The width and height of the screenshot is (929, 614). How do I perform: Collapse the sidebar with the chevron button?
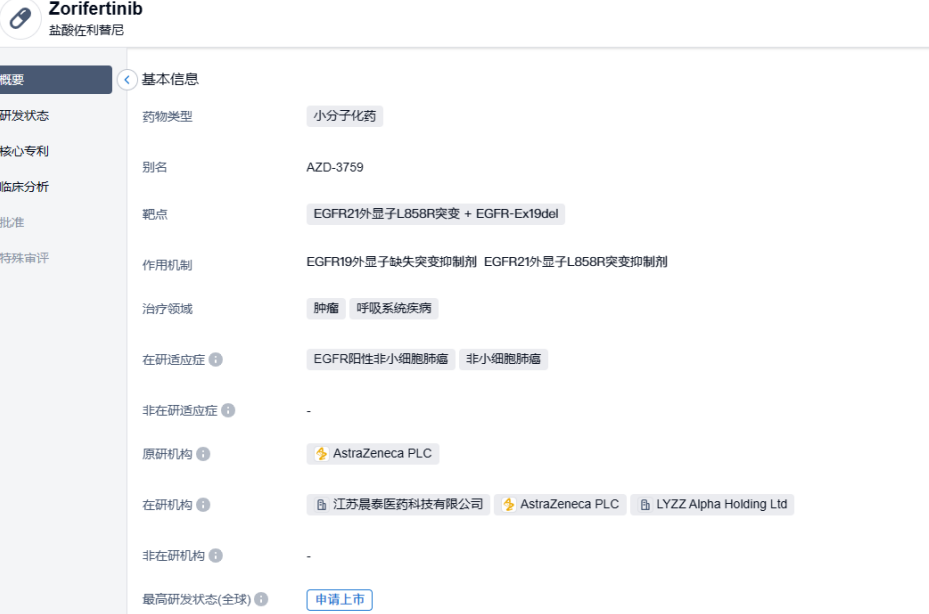pos(127,80)
